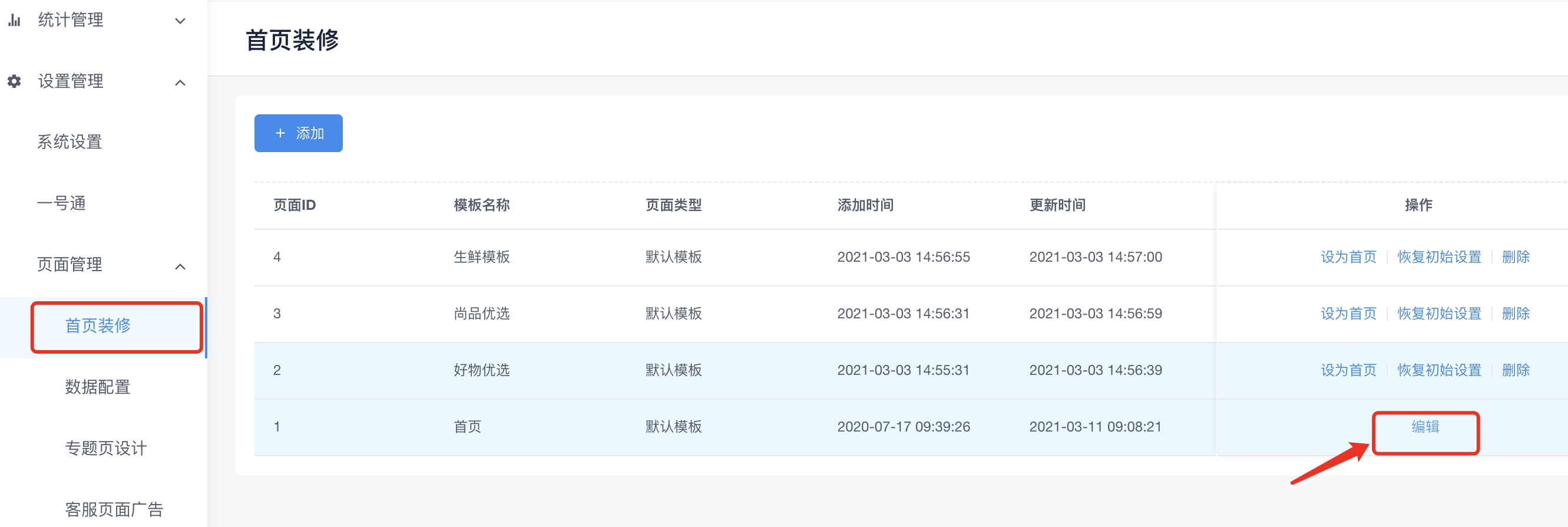Collapse 设置管理 with its chevron
Viewport: 1568px width, 527px height.
pyautogui.click(x=180, y=83)
